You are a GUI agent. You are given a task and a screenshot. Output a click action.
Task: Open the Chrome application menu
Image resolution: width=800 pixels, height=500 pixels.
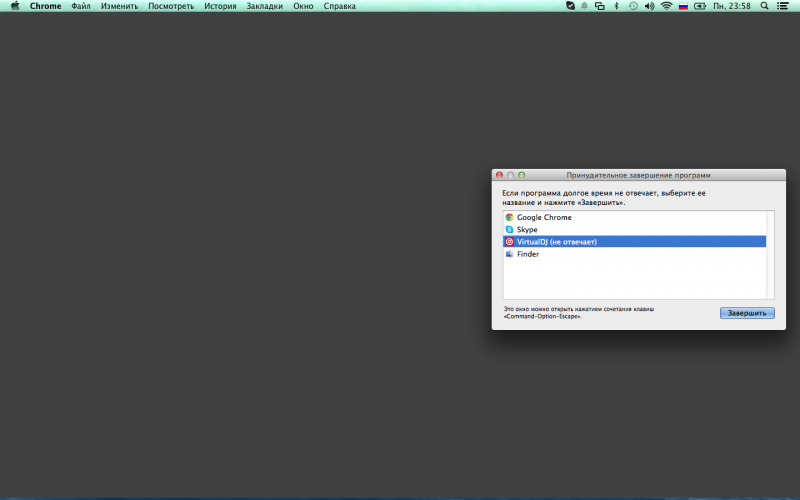click(x=45, y=6)
